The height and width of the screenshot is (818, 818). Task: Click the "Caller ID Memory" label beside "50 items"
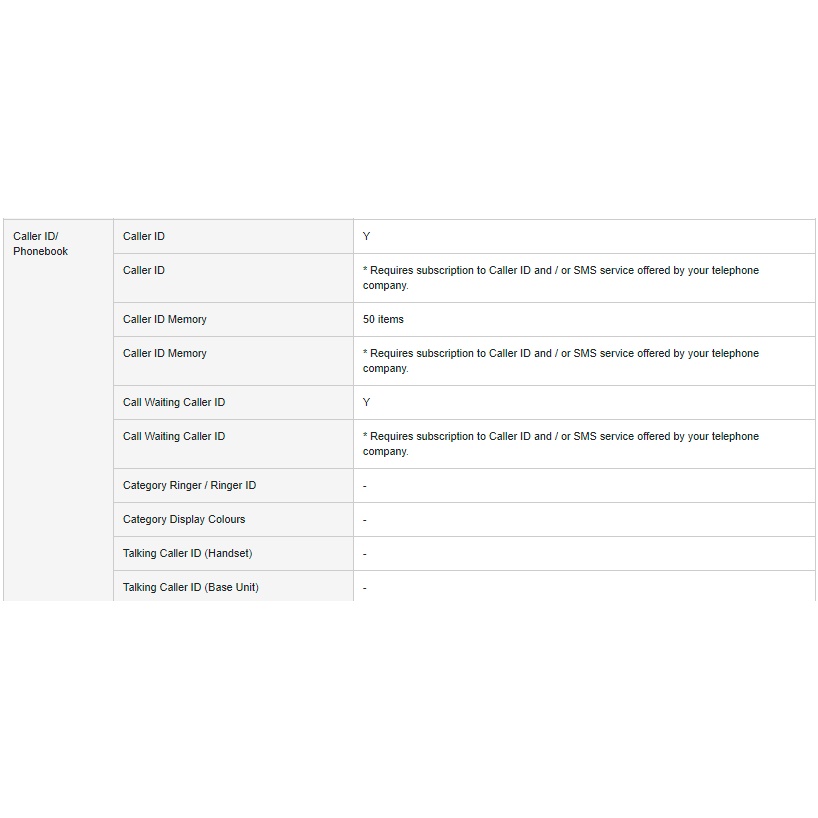pyautogui.click(x=165, y=320)
